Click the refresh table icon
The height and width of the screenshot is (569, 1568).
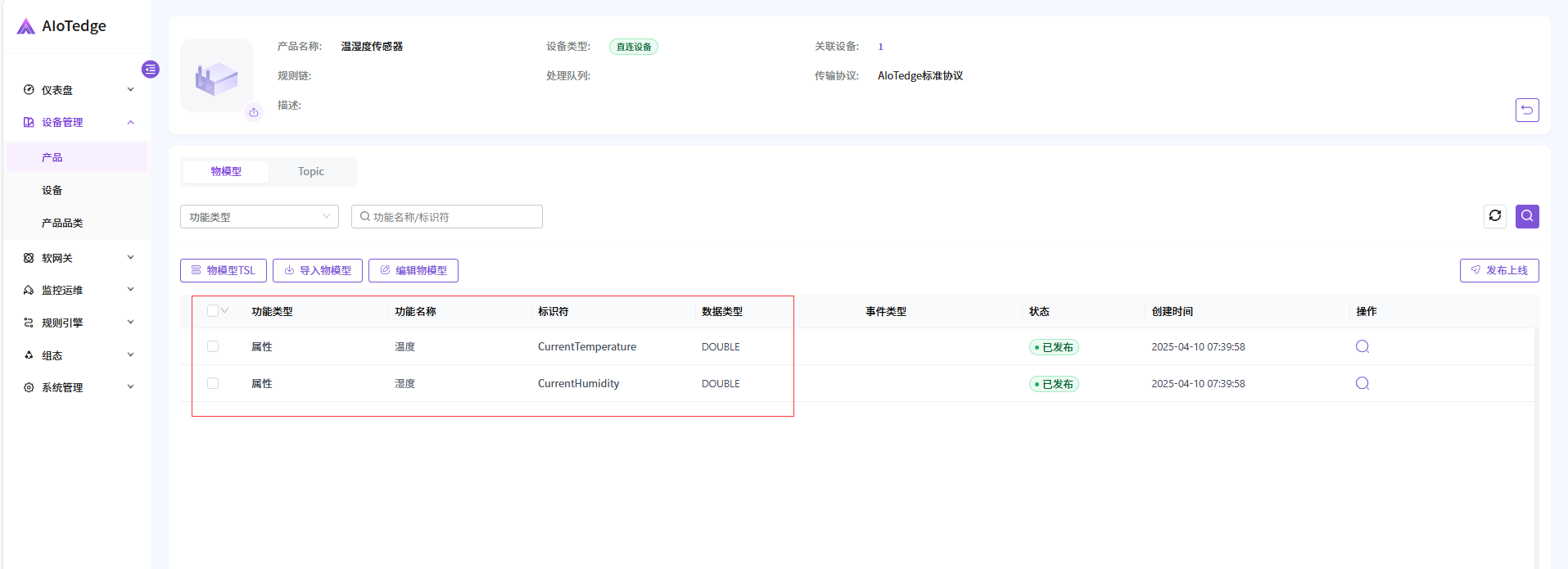pos(1494,216)
